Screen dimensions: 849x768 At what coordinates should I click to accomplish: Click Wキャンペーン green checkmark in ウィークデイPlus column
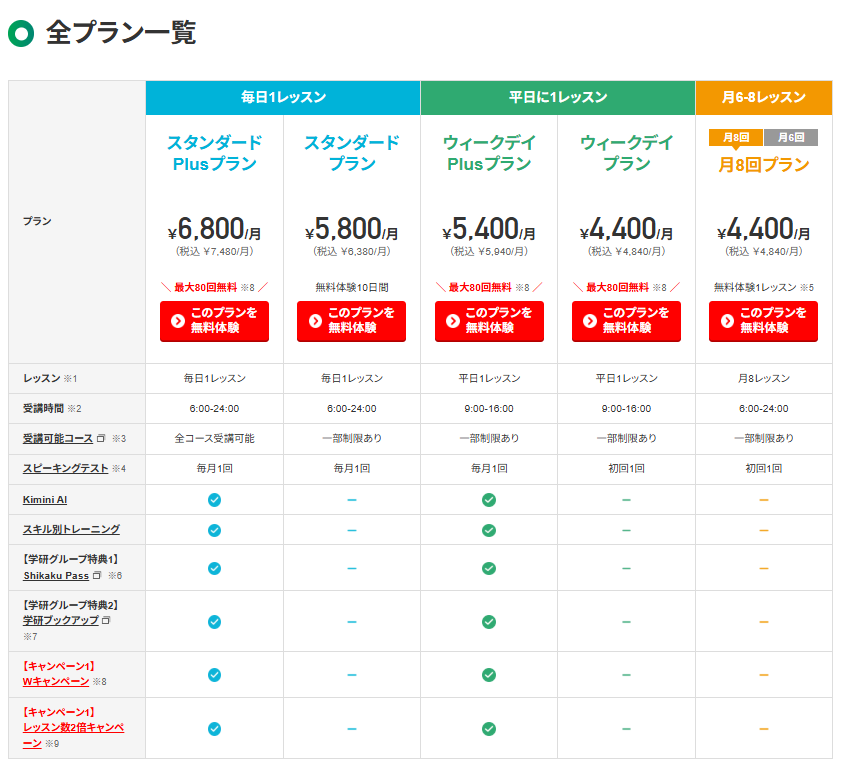(x=489, y=674)
